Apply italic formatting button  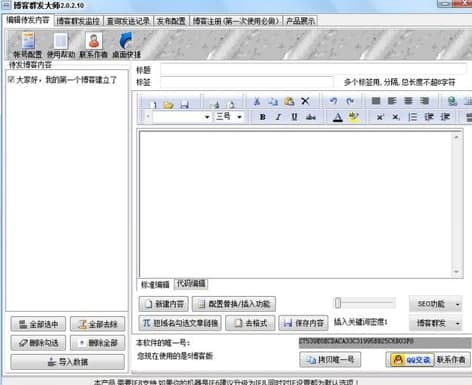(278, 117)
